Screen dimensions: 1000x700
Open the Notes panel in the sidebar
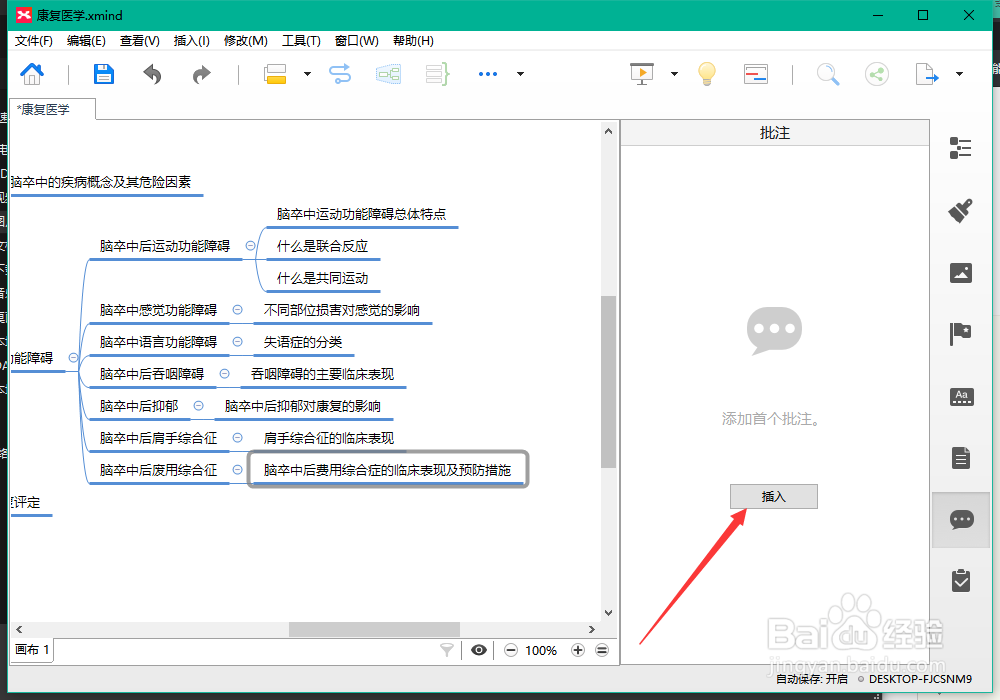(x=961, y=458)
